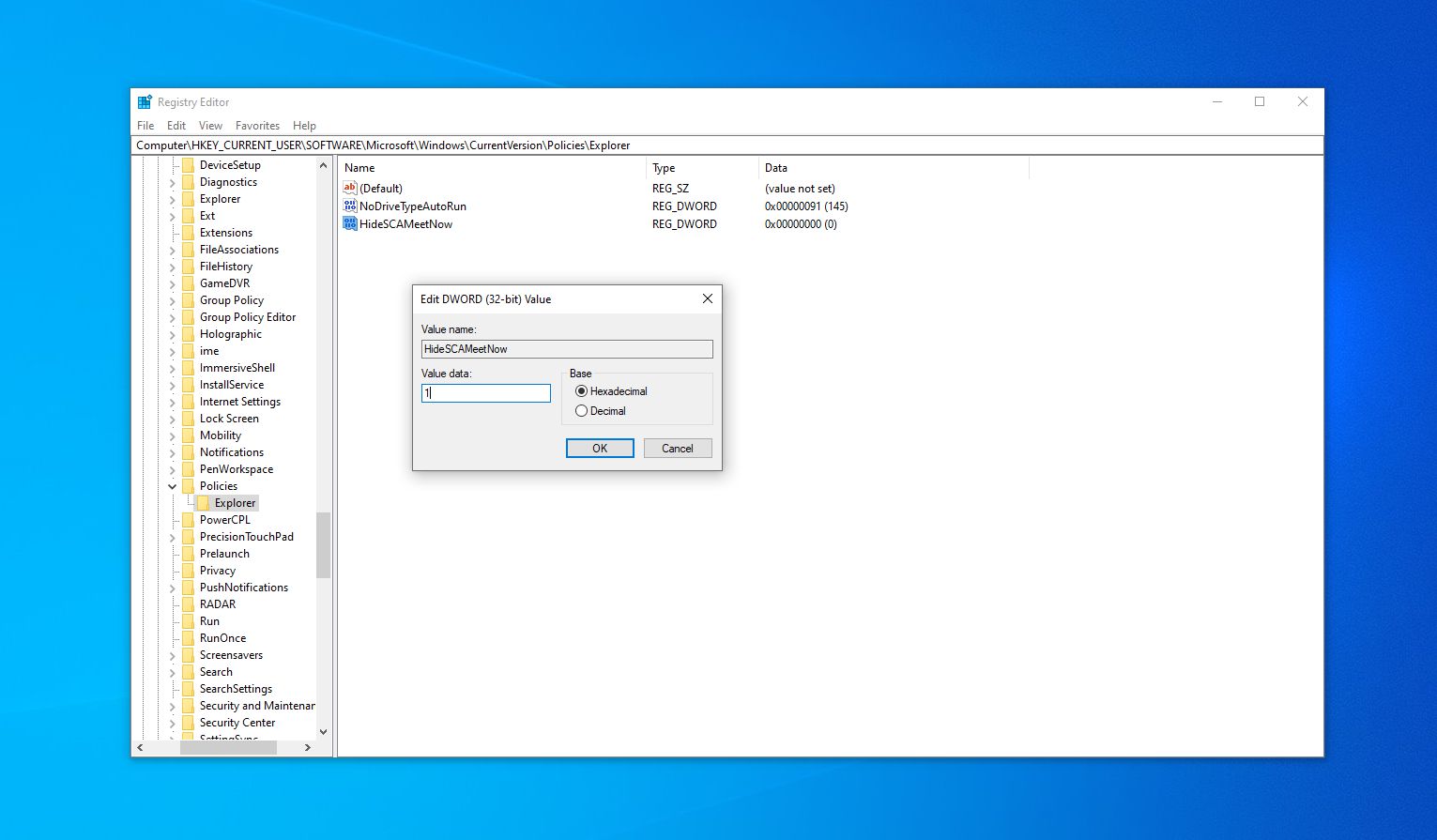Image resolution: width=1437 pixels, height=840 pixels.
Task: Click the Value data input field
Action: [486, 393]
